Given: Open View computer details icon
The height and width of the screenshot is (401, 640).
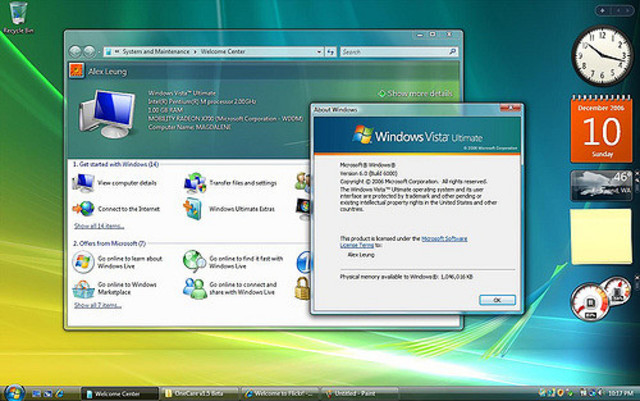Looking at the screenshot, I should pos(84,183).
